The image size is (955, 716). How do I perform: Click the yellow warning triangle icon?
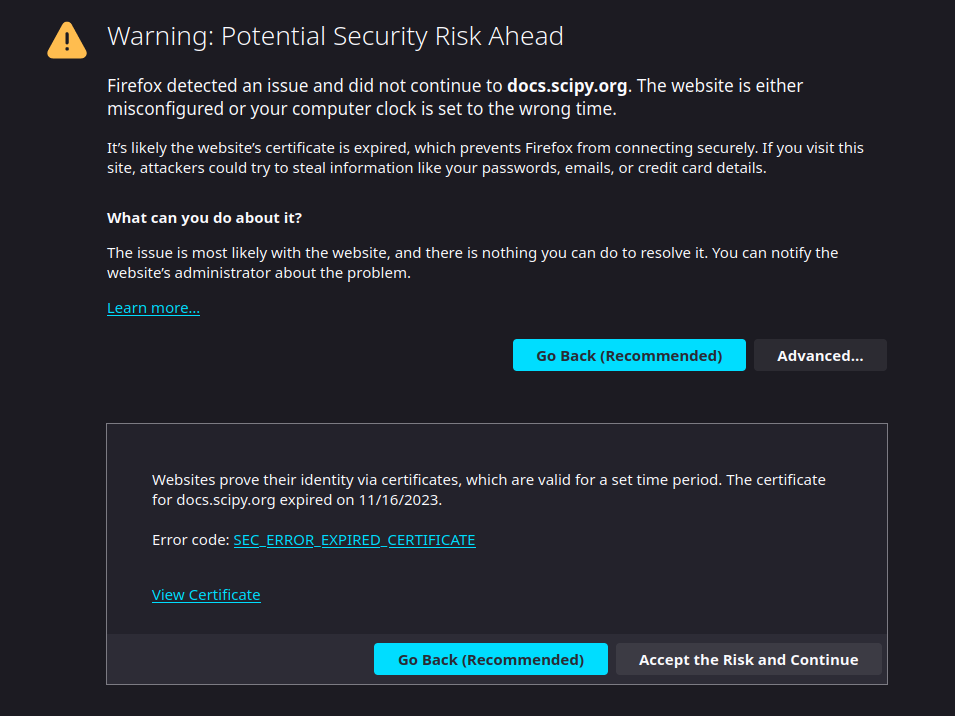pos(66,40)
